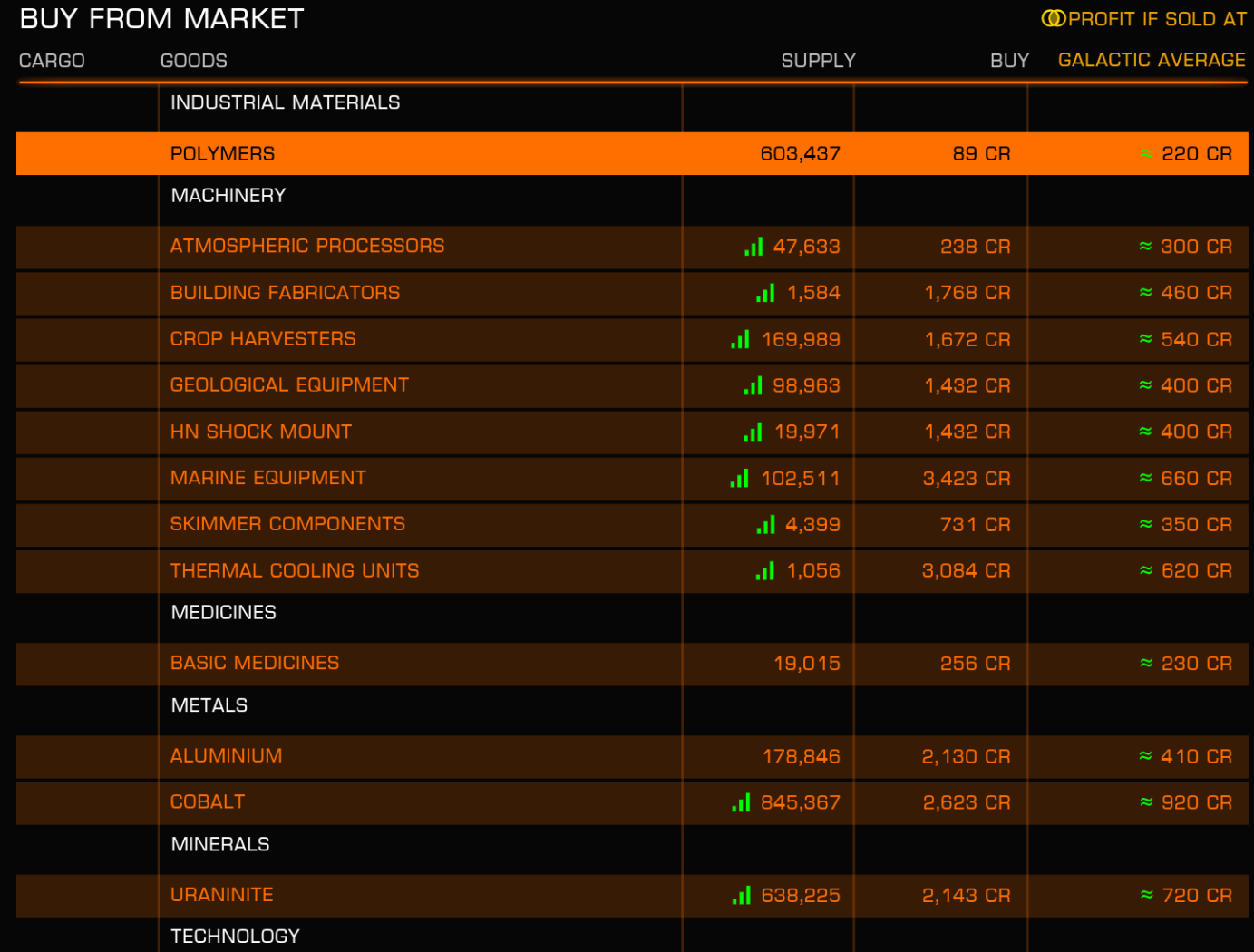The height and width of the screenshot is (952, 1254).
Task: Click the supply bars icon in Crop Harvesters row
Action: click(x=740, y=339)
